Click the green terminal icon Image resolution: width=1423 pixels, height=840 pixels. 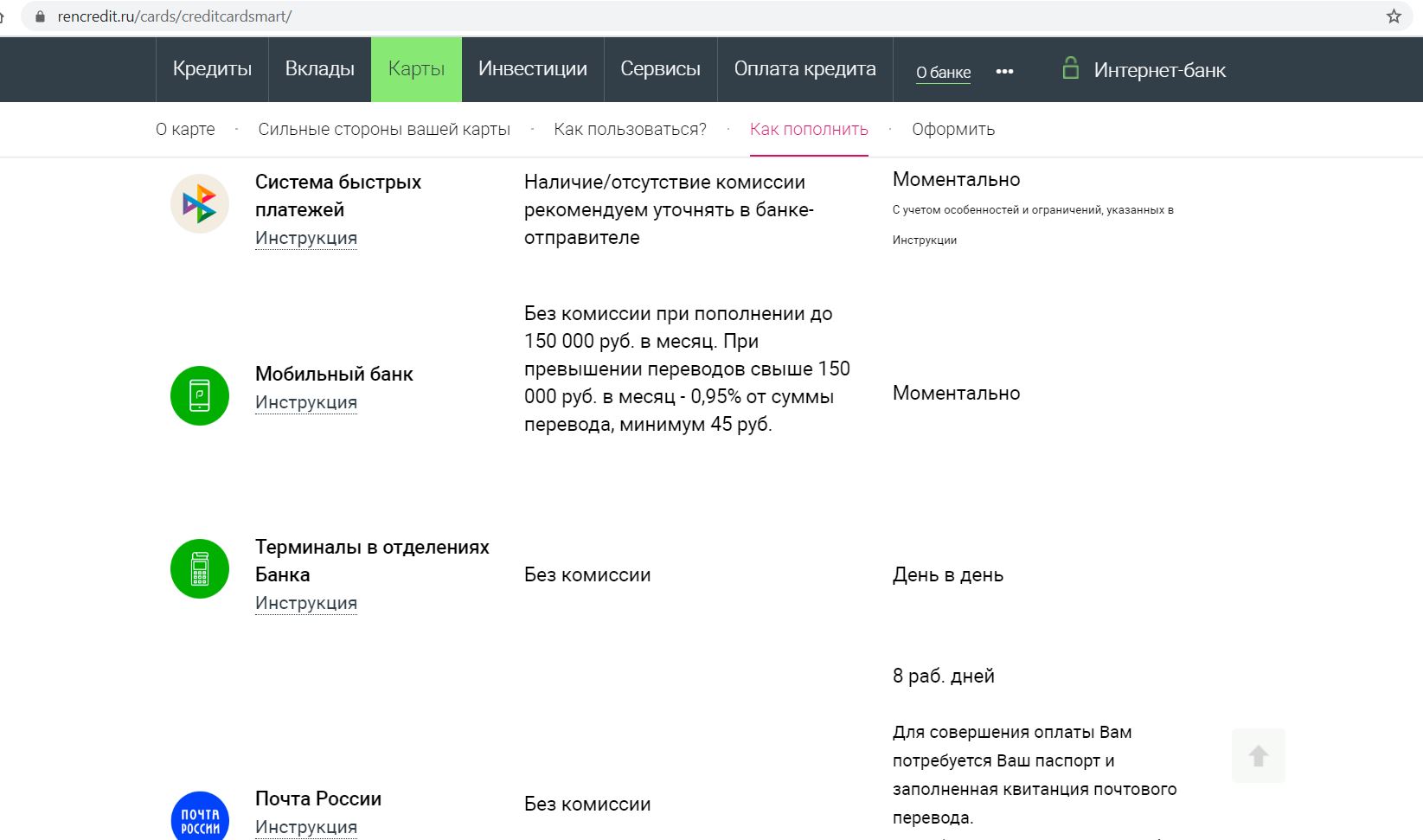(x=200, y=568)
